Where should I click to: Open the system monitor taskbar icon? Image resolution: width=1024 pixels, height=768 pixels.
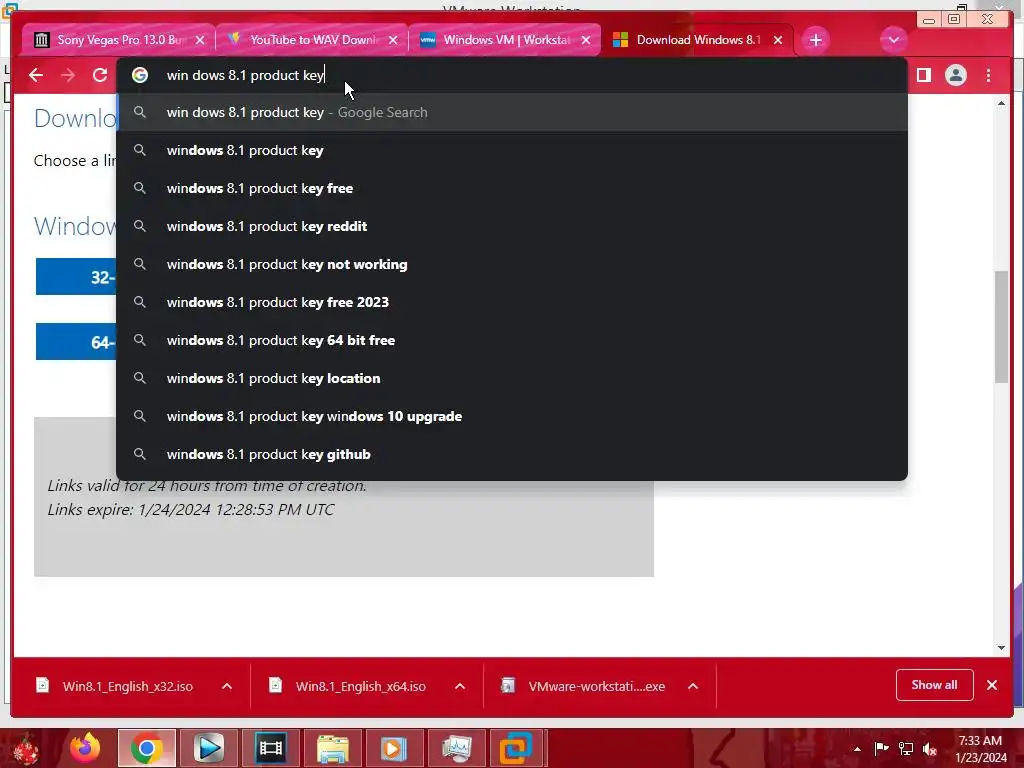coord(456,748)
